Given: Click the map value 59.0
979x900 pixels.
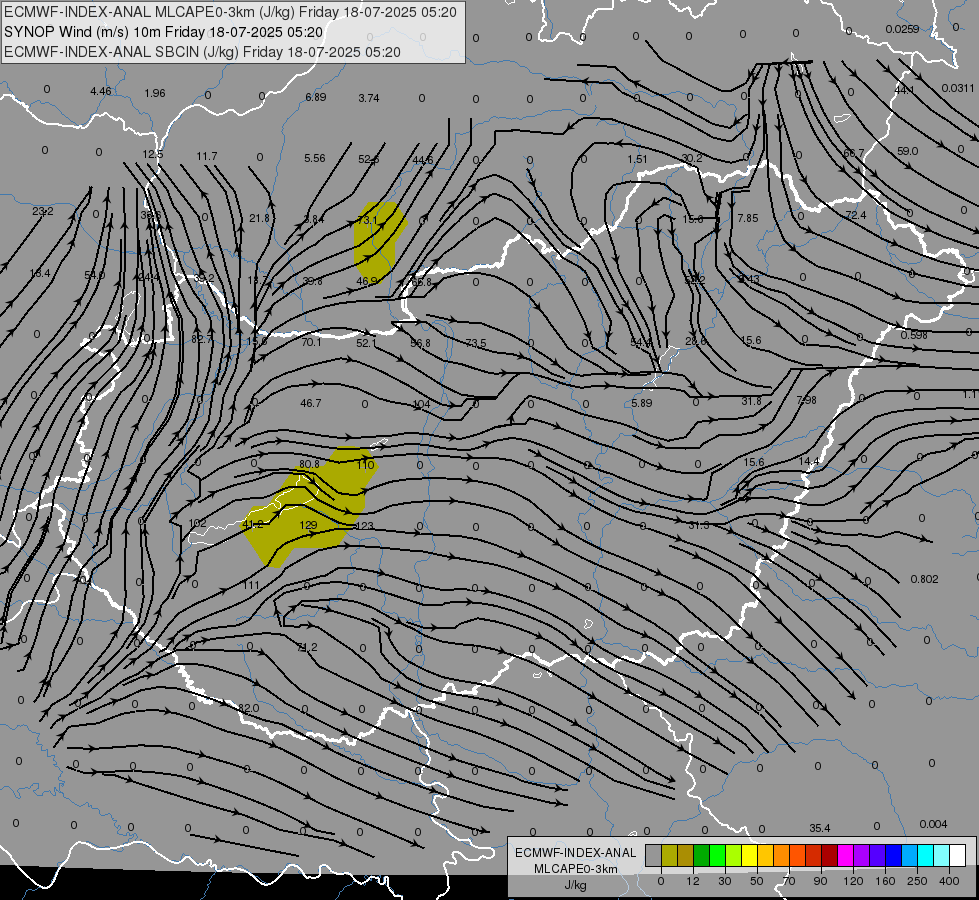Looking at the screenshot, I should [907, 151].
